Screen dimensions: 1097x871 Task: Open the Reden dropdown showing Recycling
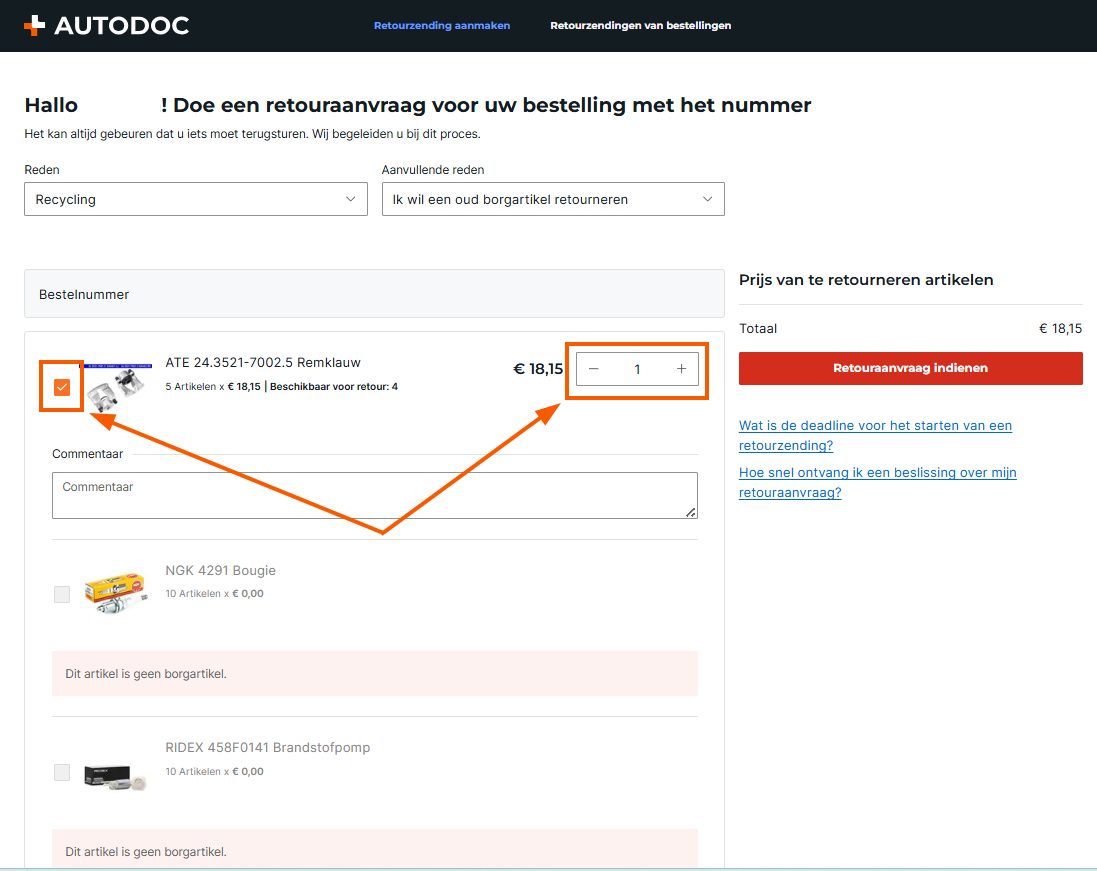[x=195, y=199]
